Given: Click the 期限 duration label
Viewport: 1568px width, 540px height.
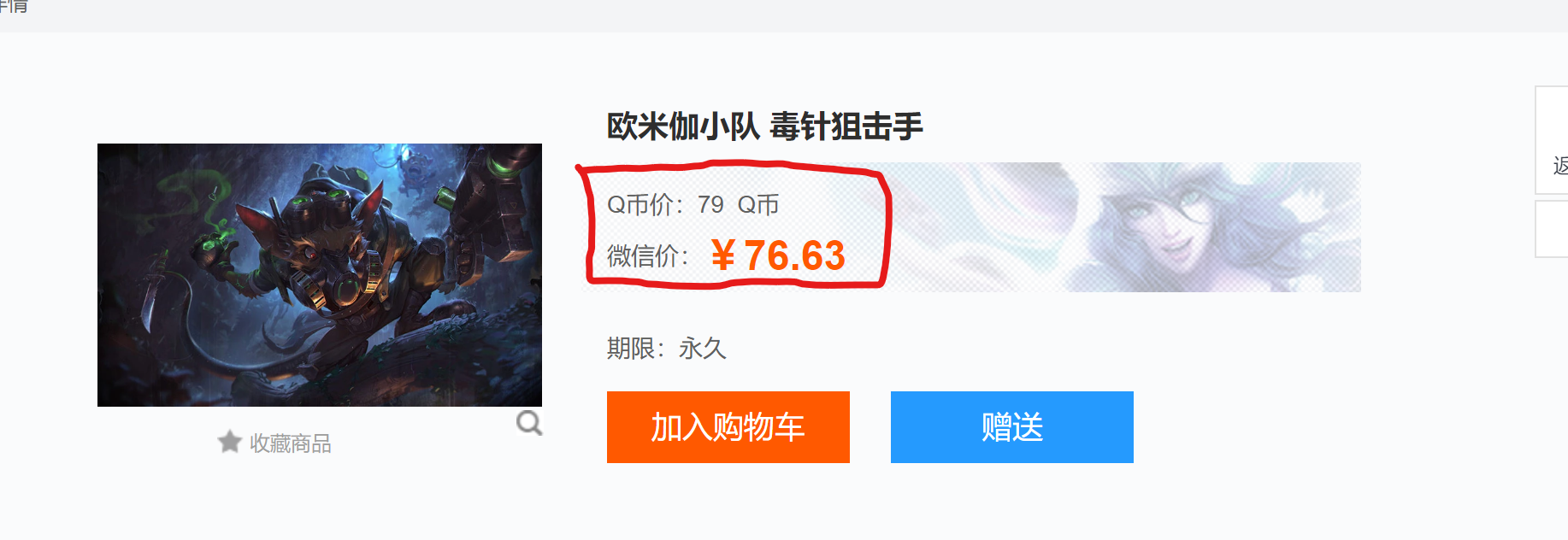Looking at the screenshot, I should tap(635, 349).
